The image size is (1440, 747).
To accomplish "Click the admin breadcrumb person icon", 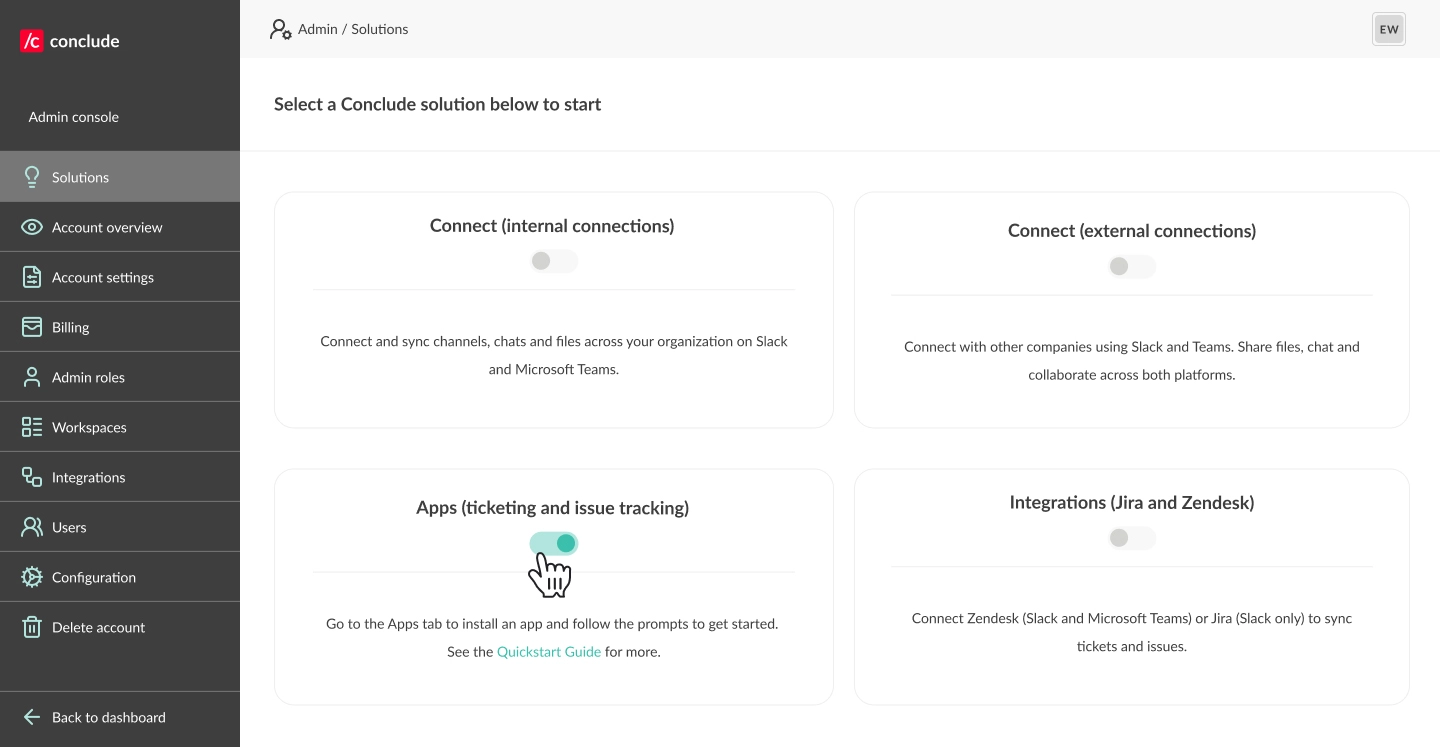I will tap(280, 29).
